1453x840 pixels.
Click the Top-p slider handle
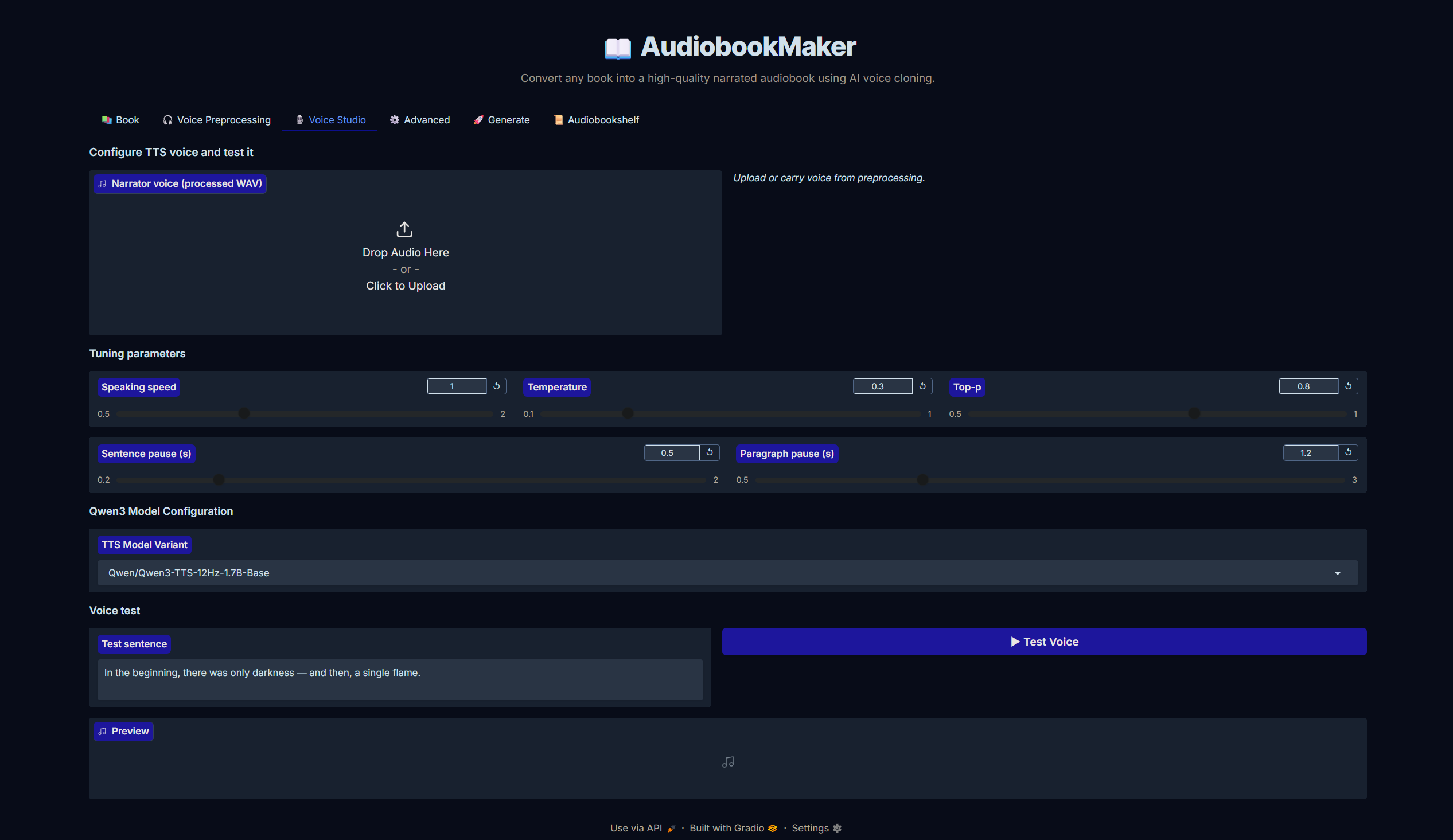1194,413
